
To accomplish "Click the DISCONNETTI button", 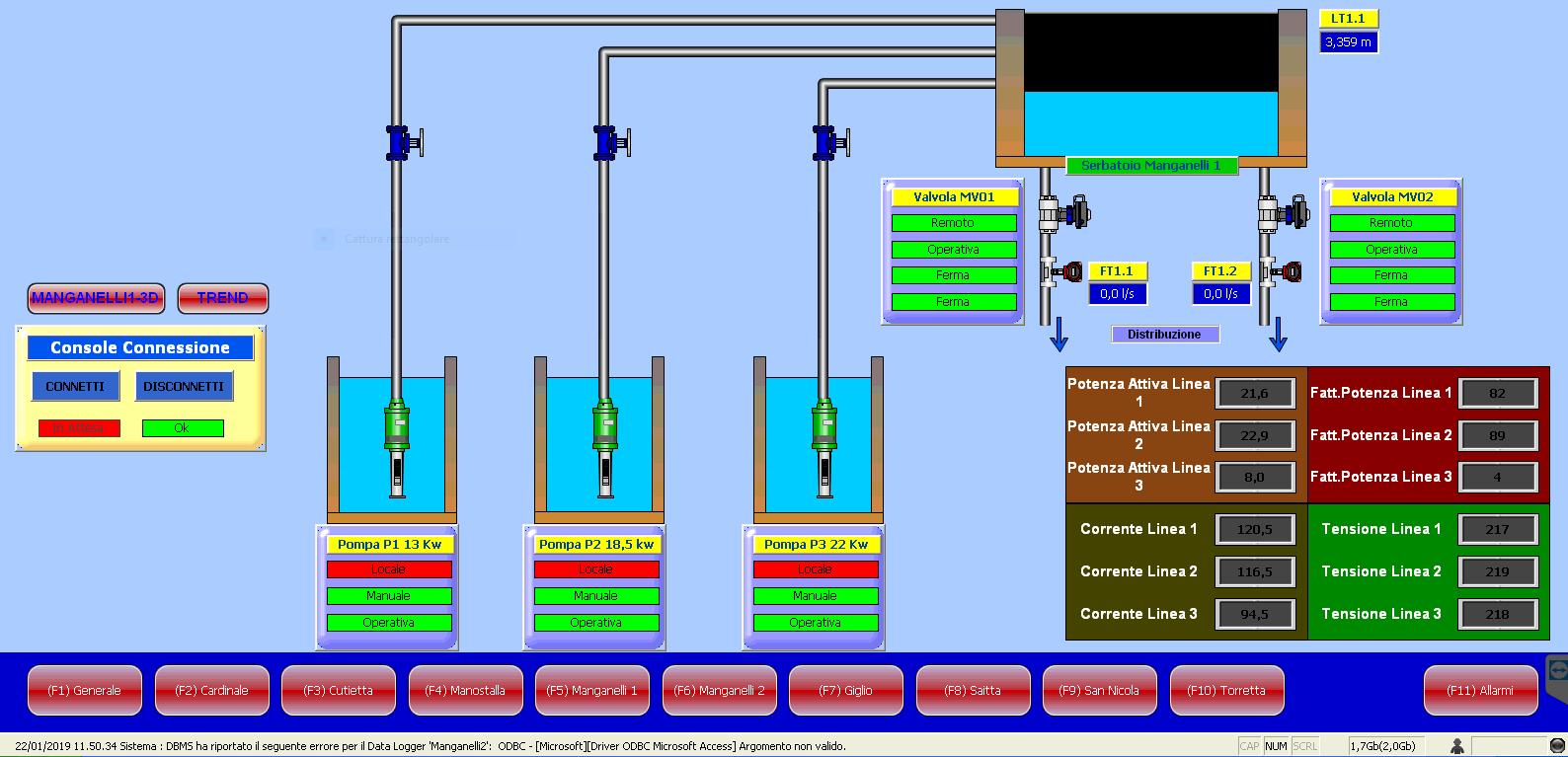I will (x=184, y=386).
